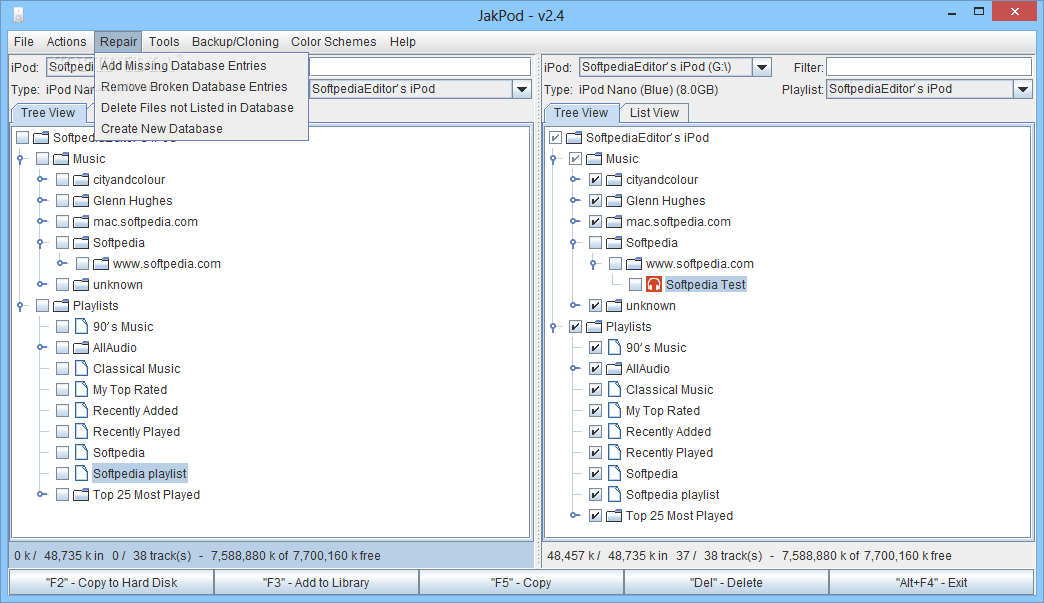Check Top 25 Most Played checkbox, left pane
Screen dimensions: 1044x603
(63, 495)
